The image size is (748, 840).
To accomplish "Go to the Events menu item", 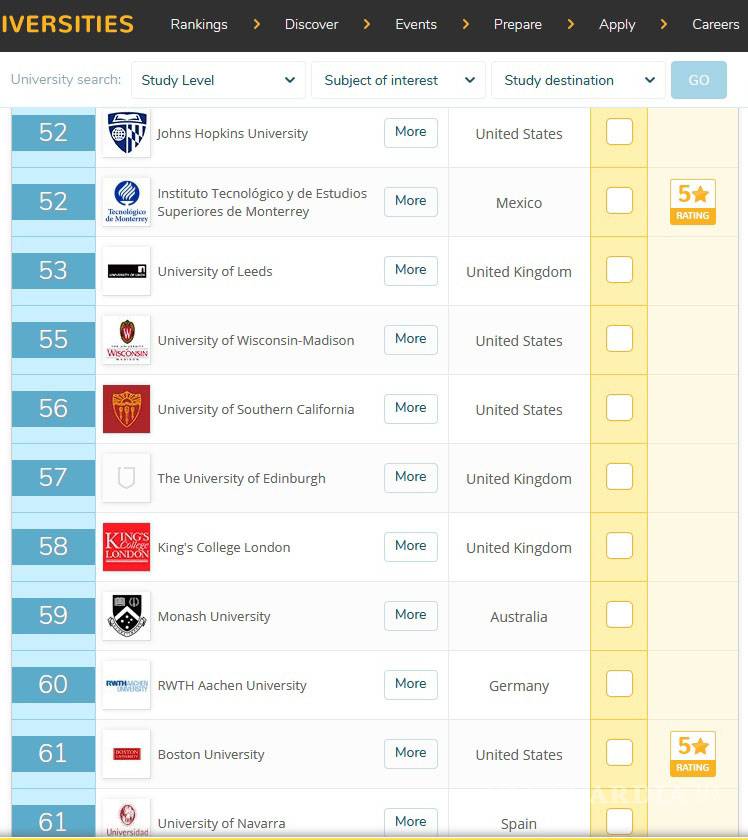I will tap(415, 24).
